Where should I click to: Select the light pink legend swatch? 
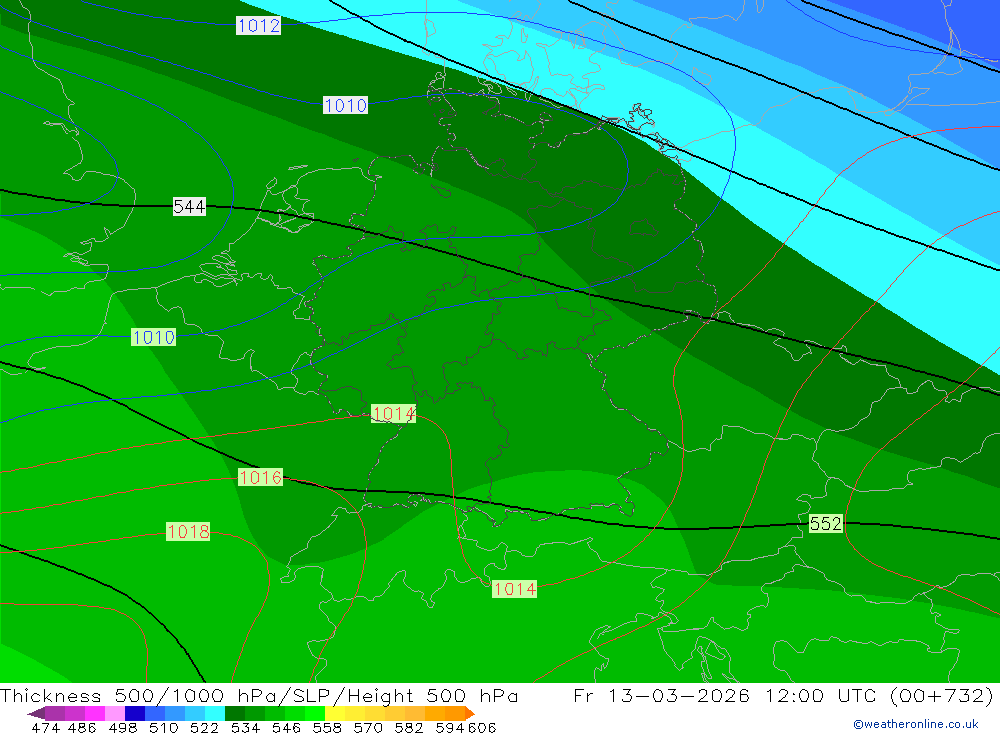115,713
